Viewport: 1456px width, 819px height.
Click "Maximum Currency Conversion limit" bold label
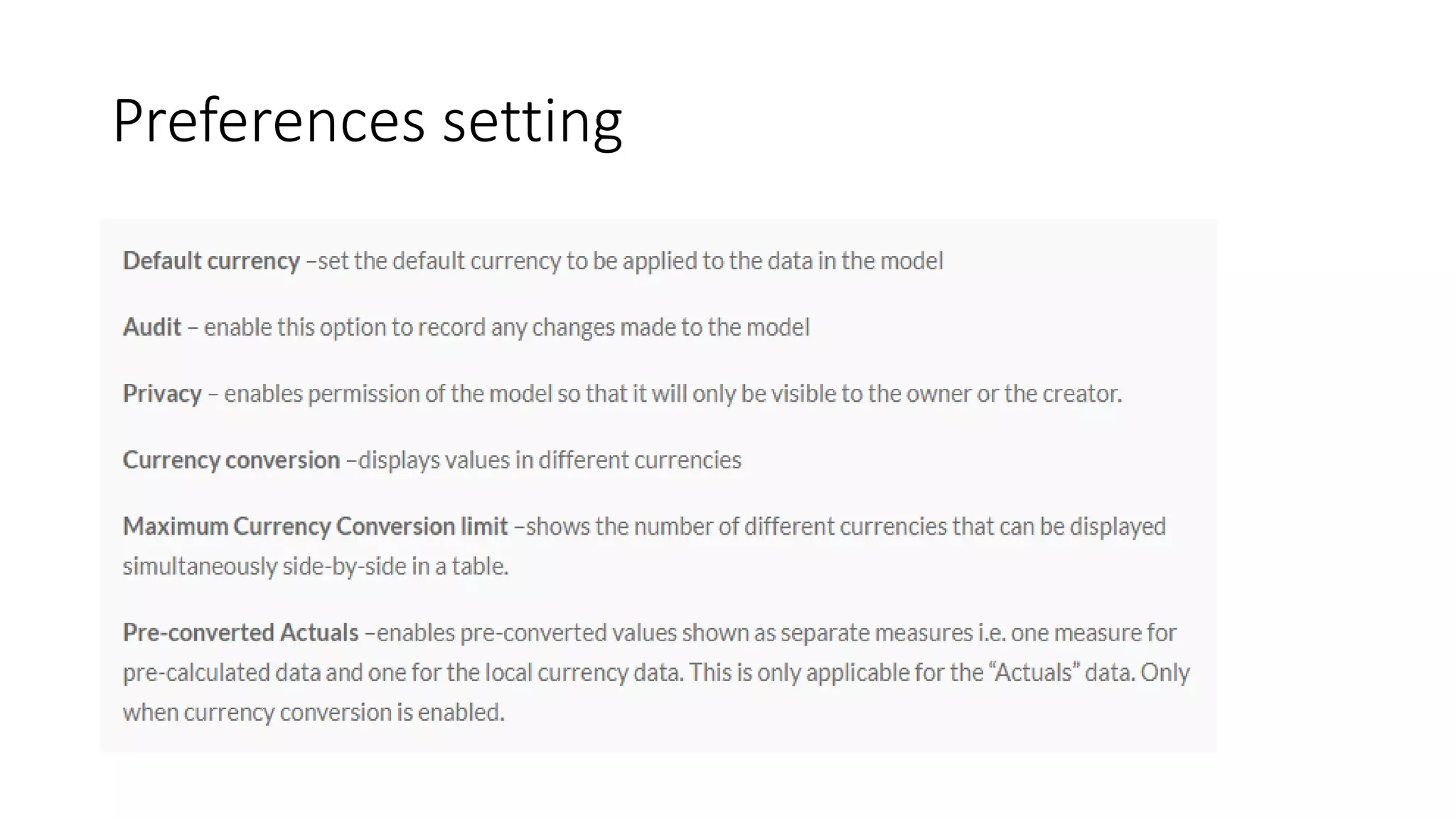click(x=315, y=526)
